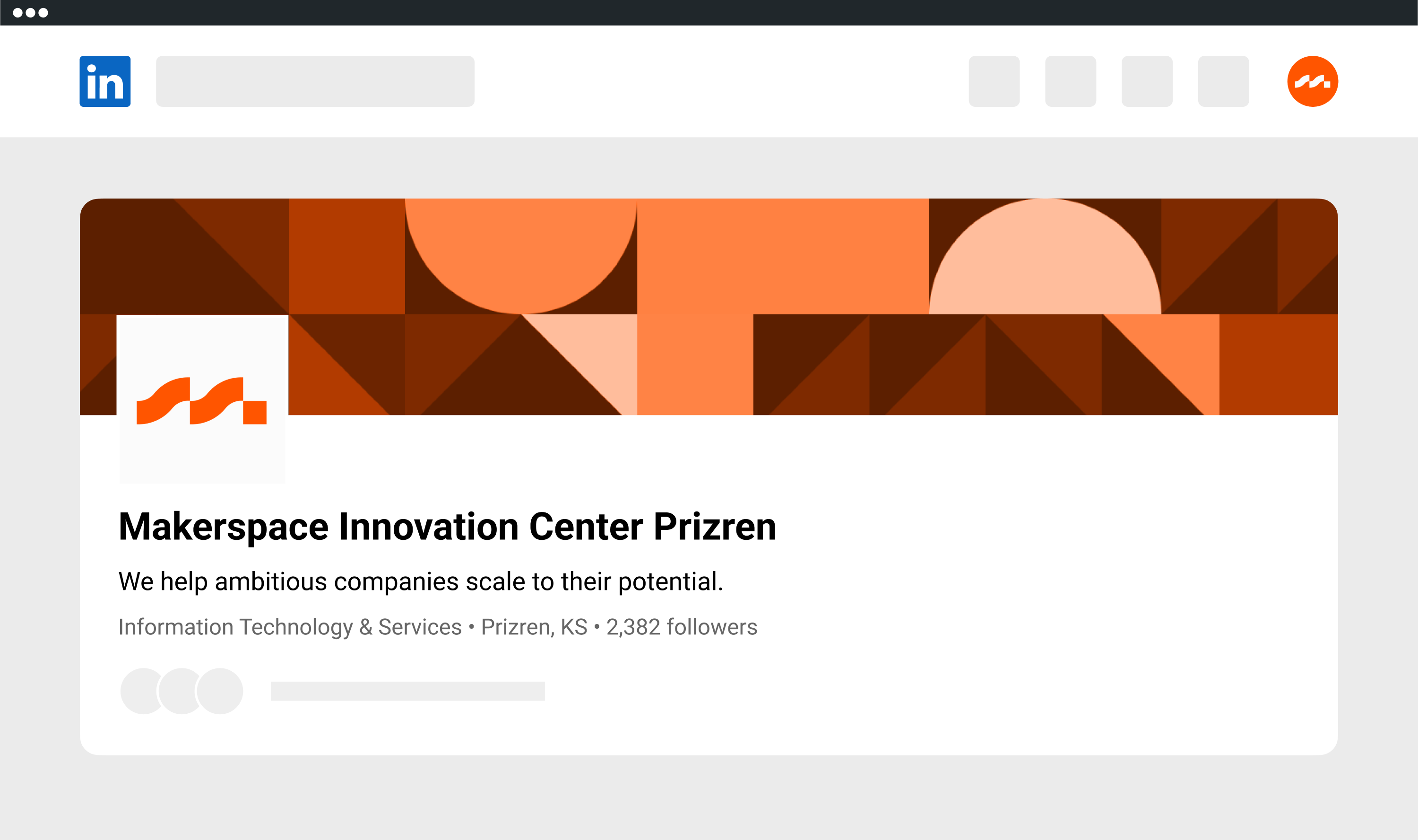Click the Prizren, KS location text
This screenshot has height=840, width=1418.
click(534, 627)
